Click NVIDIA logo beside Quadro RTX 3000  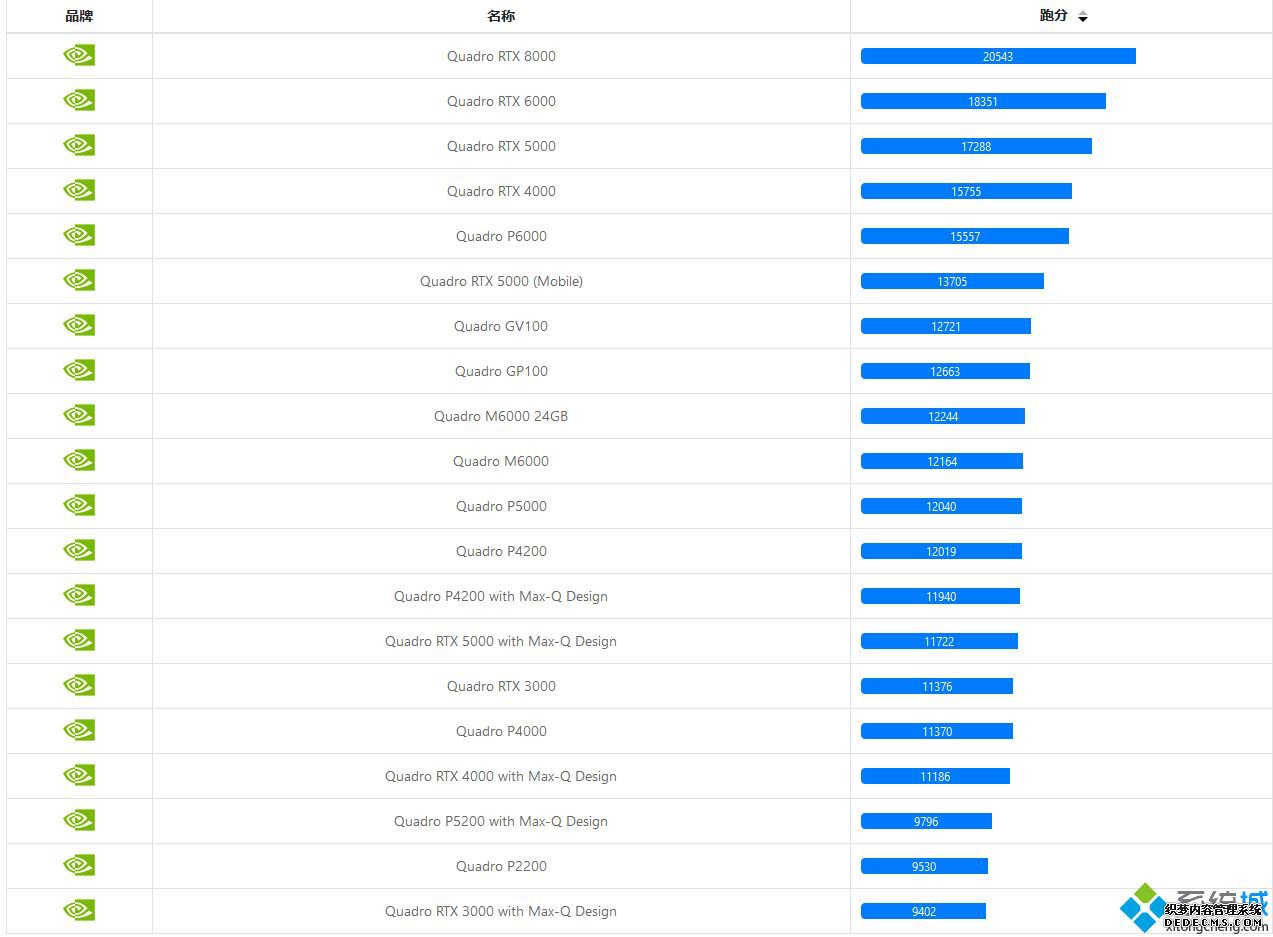click(79, 685)
